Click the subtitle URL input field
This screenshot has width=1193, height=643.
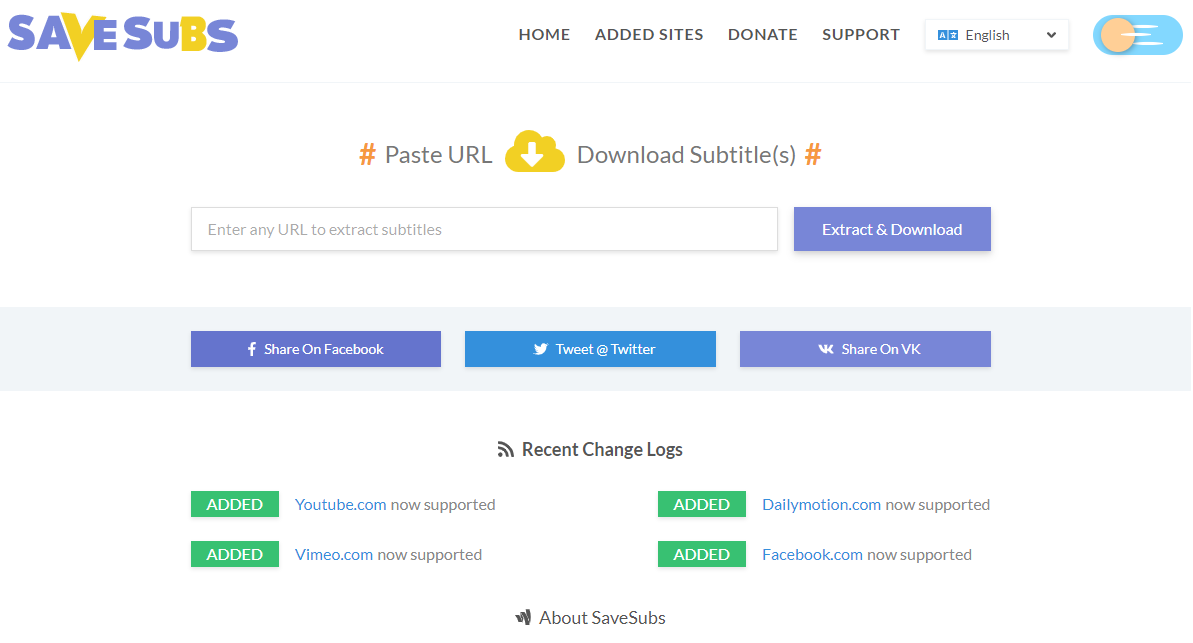coord(484,229)
